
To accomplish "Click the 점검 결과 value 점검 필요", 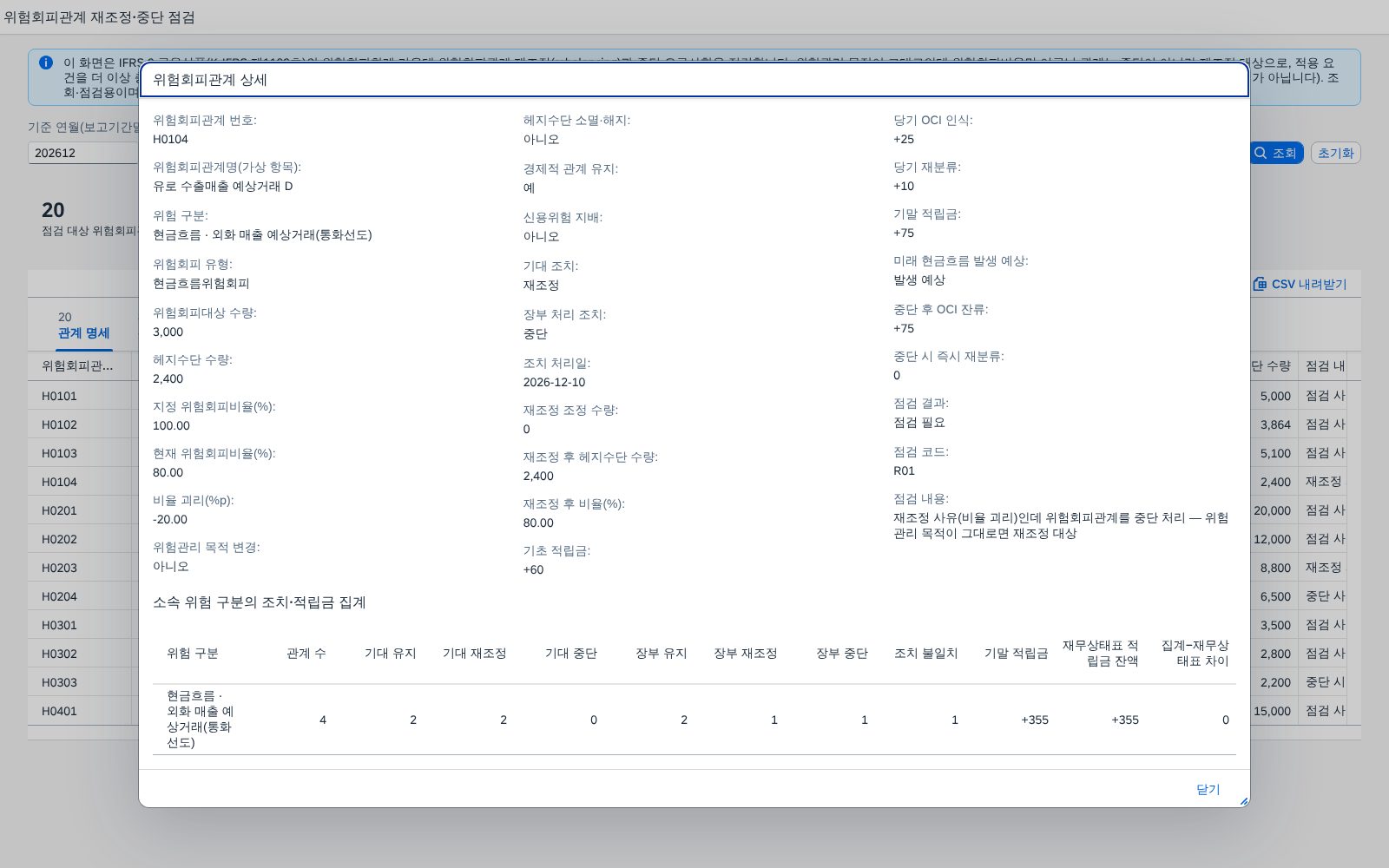I will coord(919,423).
